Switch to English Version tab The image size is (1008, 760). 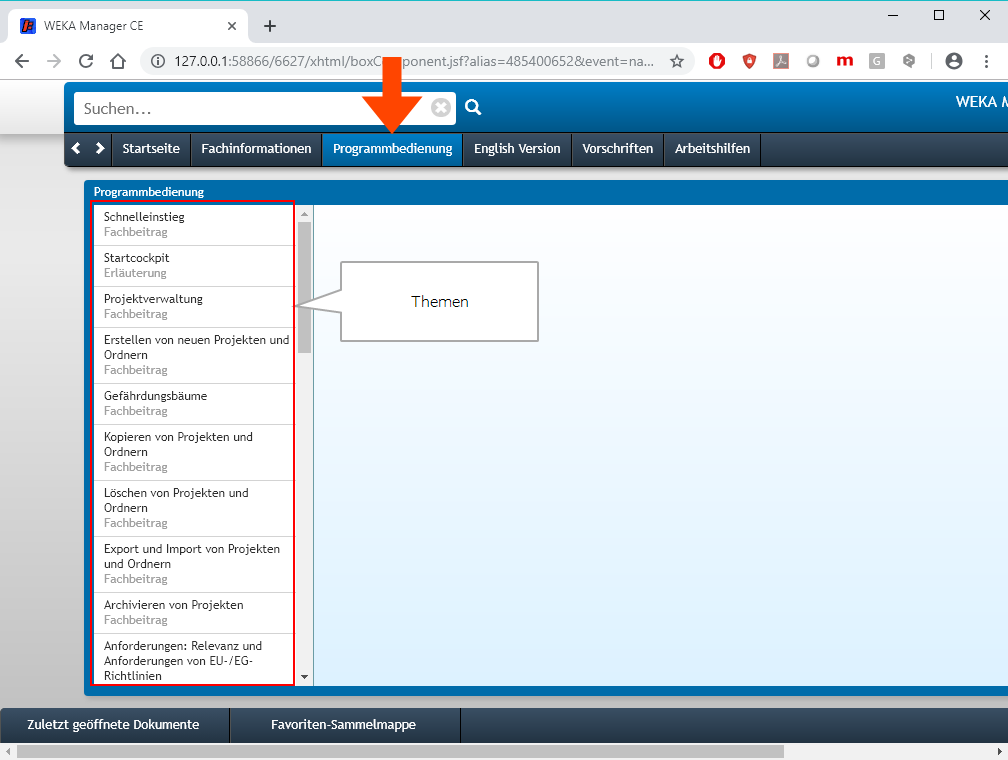pyautogui.click(x=517, y=149)
